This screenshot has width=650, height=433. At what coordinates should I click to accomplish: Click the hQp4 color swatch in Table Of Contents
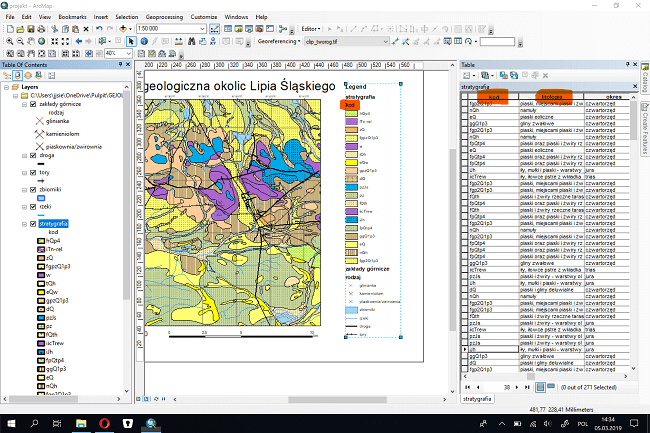click(41, 241)
